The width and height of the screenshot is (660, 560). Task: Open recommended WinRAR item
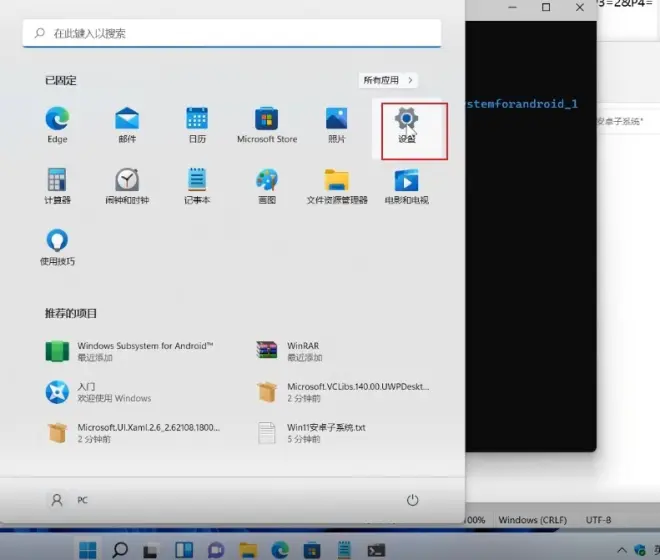290,351
